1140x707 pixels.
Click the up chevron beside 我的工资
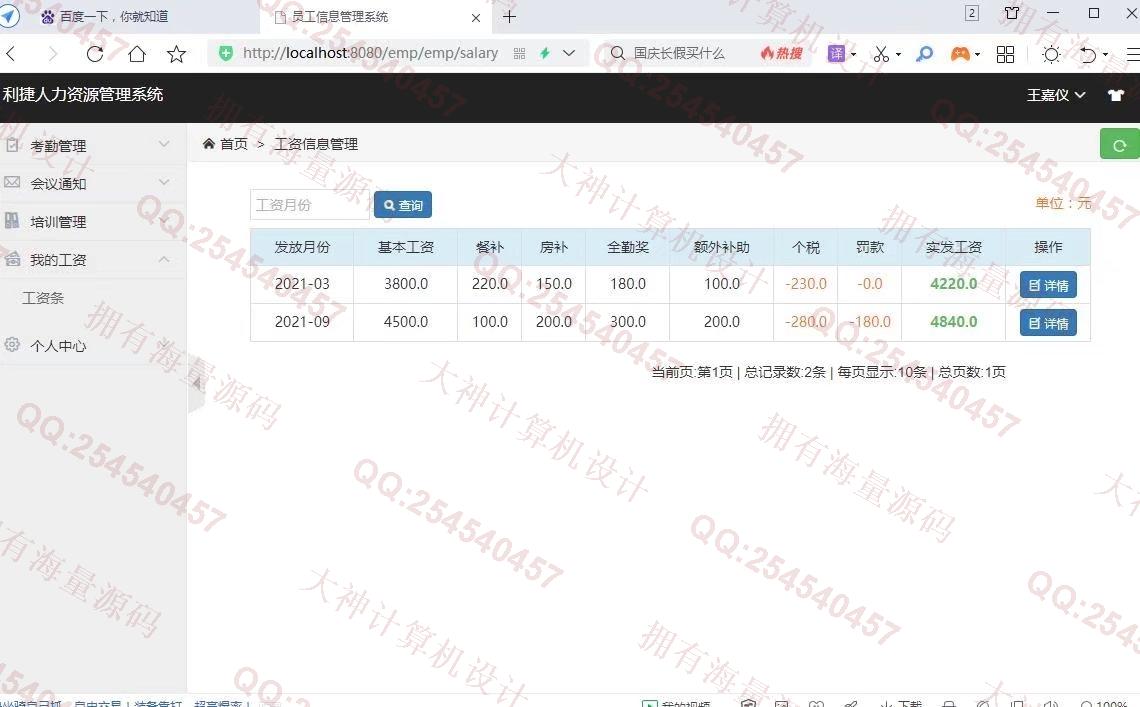click(x=164, y=259)
